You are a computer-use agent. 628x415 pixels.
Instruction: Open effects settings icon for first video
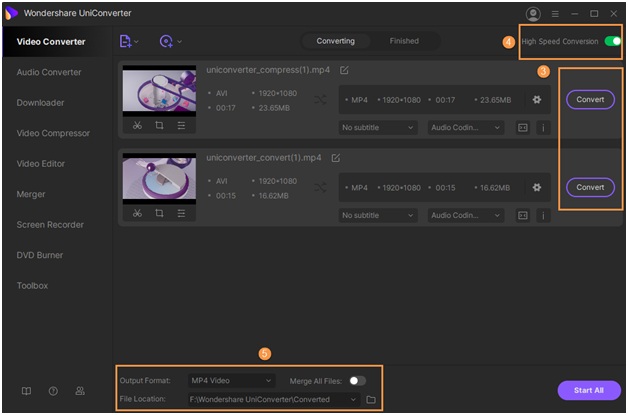(x=181, y=127)
